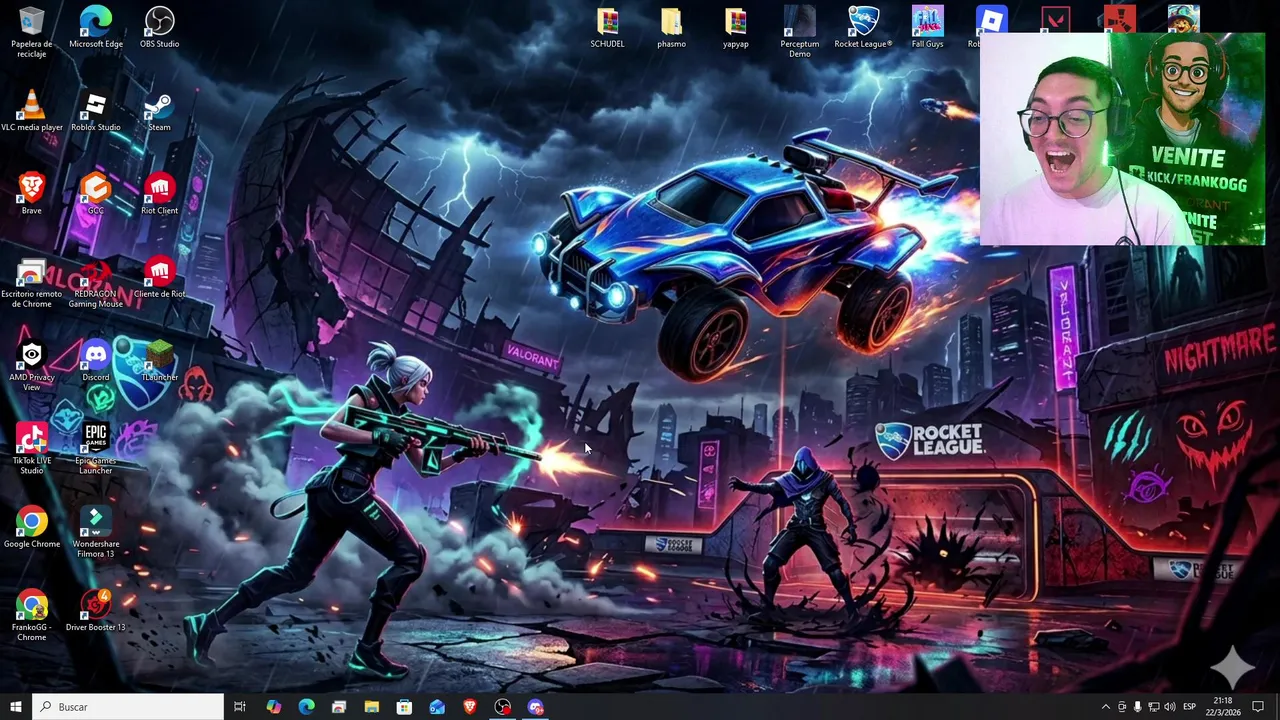Open the Mail app from the taskbar

coord(437,707)
